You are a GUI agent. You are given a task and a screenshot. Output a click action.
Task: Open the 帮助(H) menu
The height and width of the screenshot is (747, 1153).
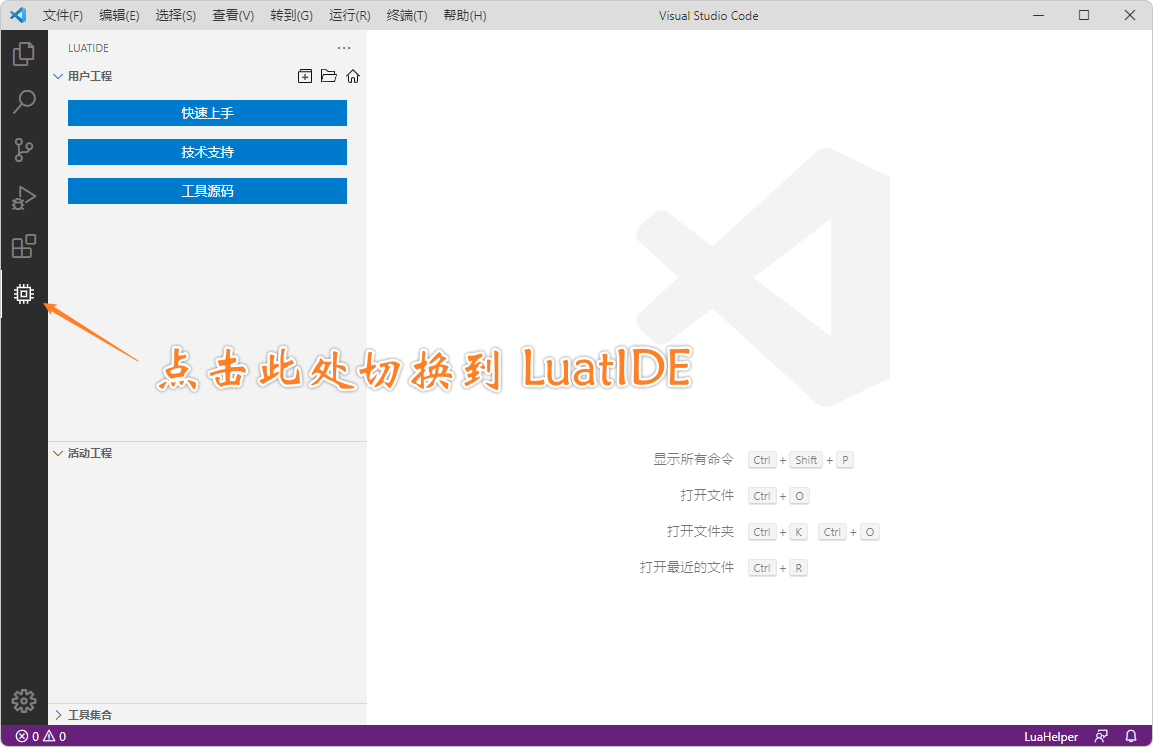click(x=465, y=15)
